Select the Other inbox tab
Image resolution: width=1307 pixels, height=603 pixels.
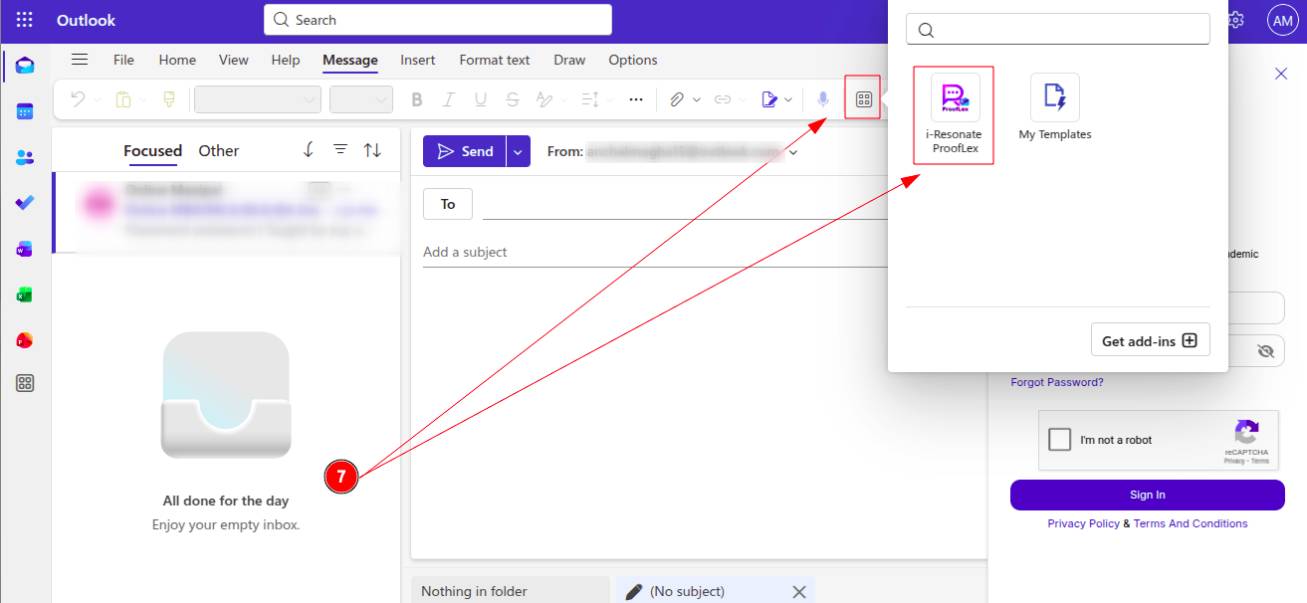[218, 151]
